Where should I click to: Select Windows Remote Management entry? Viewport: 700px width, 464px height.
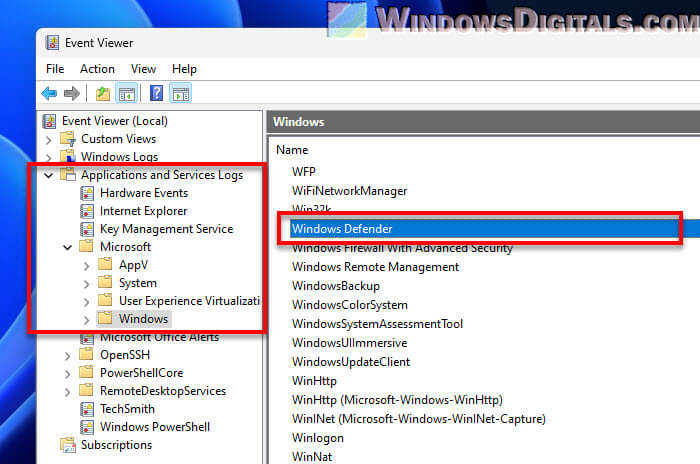[x=375, y=267]
